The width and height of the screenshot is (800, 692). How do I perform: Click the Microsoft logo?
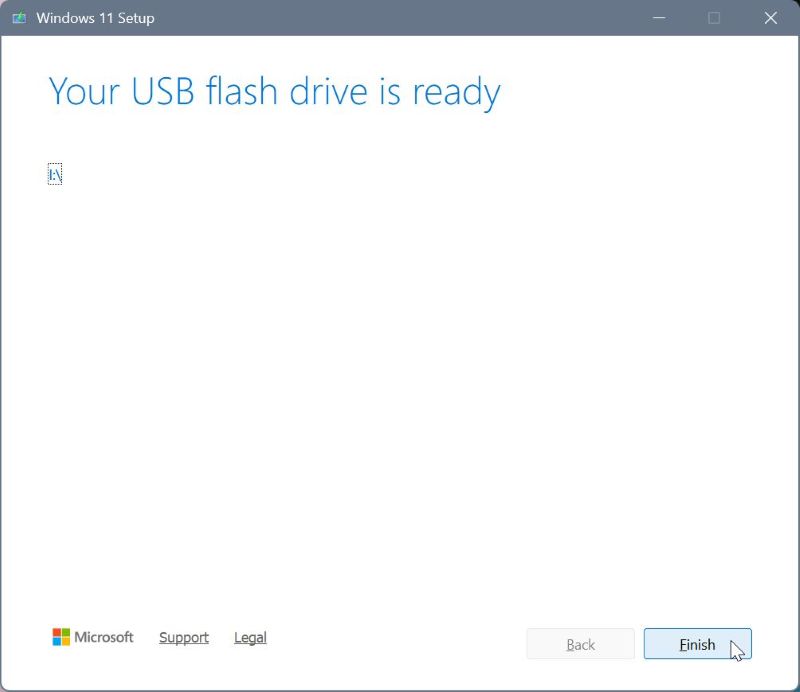pos(93,636)
